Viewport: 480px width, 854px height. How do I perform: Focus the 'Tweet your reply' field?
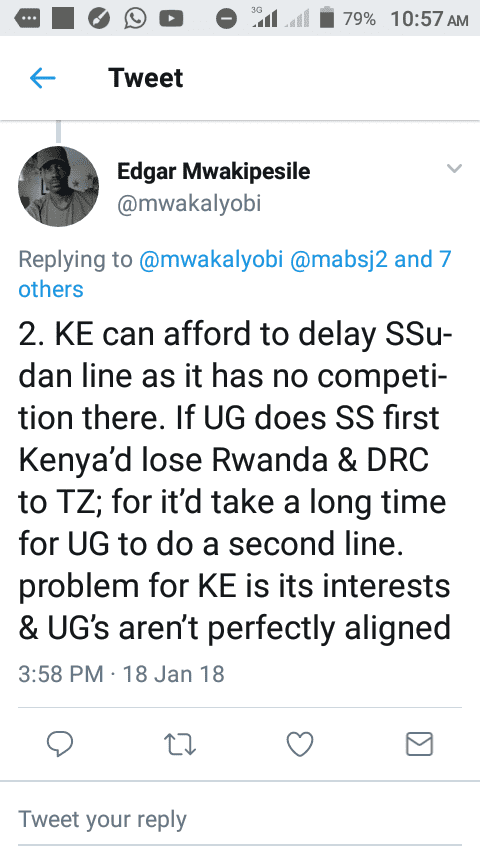click(x=240, y=820)
